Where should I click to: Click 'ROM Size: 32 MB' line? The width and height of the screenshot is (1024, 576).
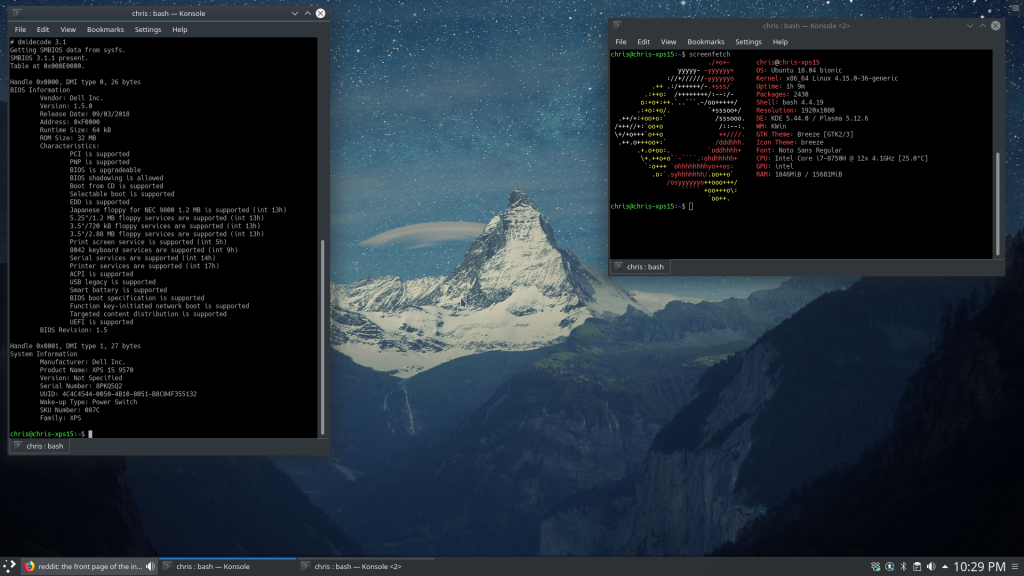[68, 138]
